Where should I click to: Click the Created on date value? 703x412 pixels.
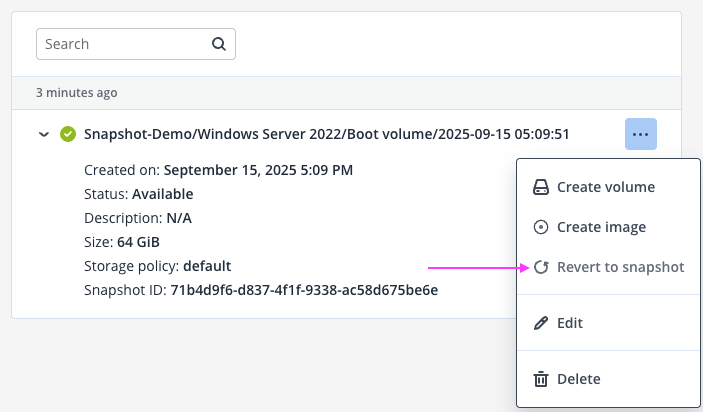coord(258,170)
